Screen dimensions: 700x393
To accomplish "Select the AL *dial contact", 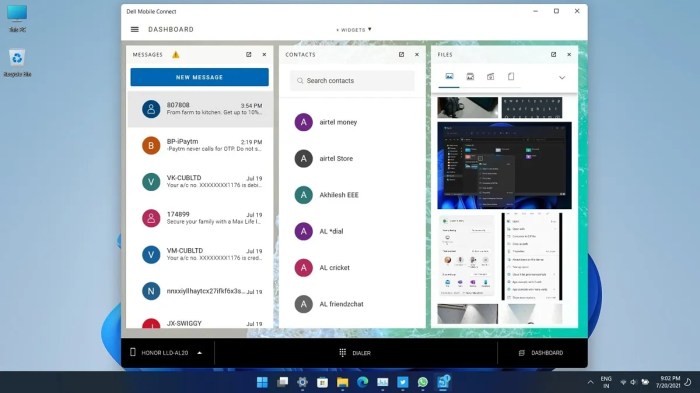I will click(x=352, y=231).
